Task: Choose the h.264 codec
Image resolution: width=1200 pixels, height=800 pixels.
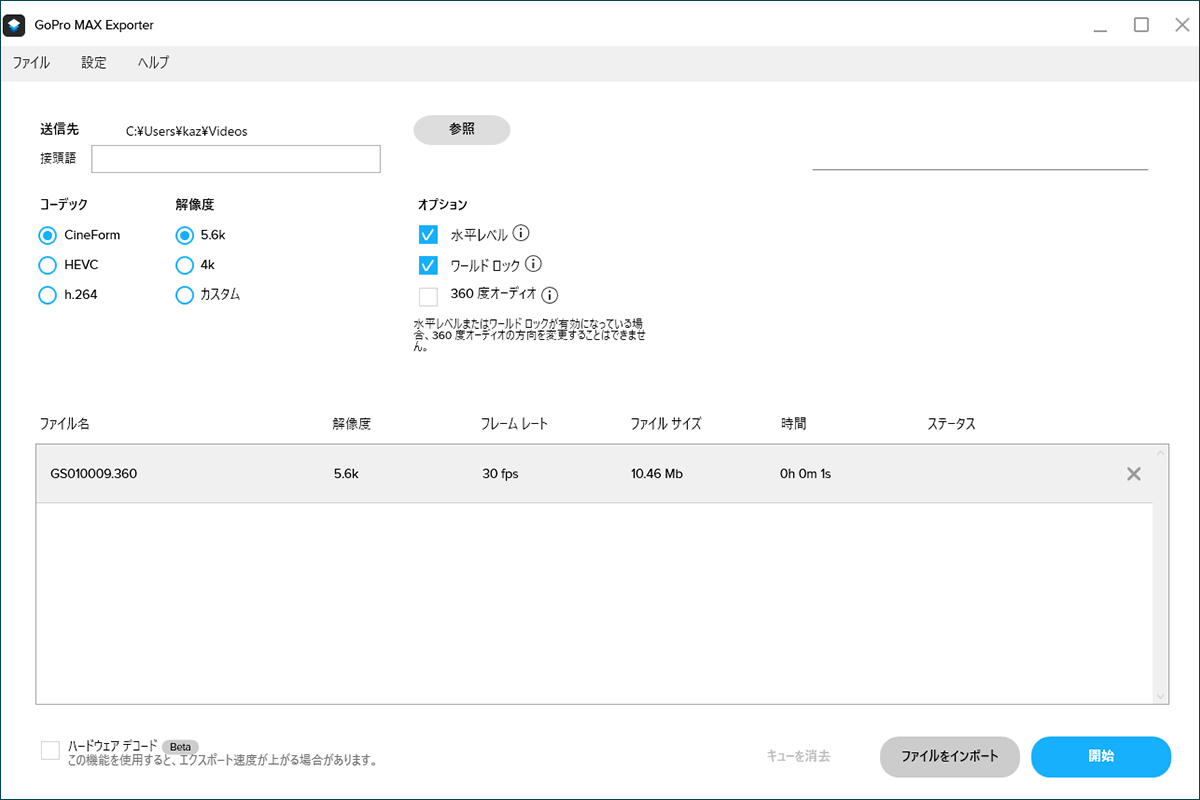Action: coord(47,295)
